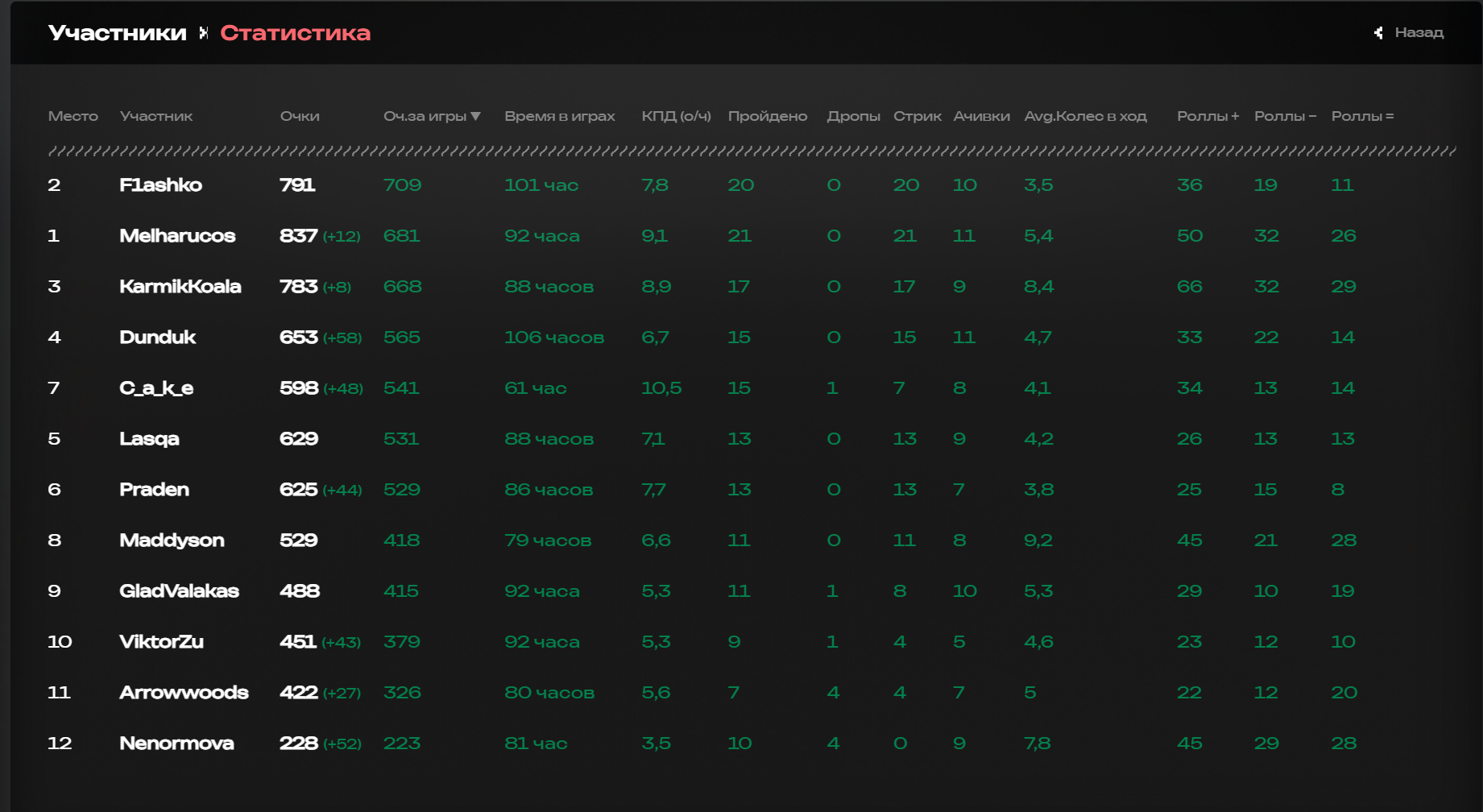Image resolution: width=1483 pixels, height=812 pixels.
Task: Click F1ashko's score 791
Action: 297,185
